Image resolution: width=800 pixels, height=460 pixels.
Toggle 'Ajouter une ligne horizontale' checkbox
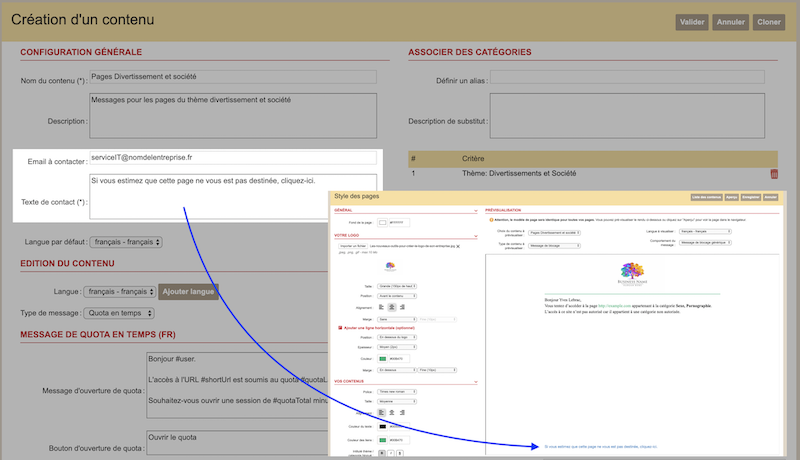coord(339,327)
